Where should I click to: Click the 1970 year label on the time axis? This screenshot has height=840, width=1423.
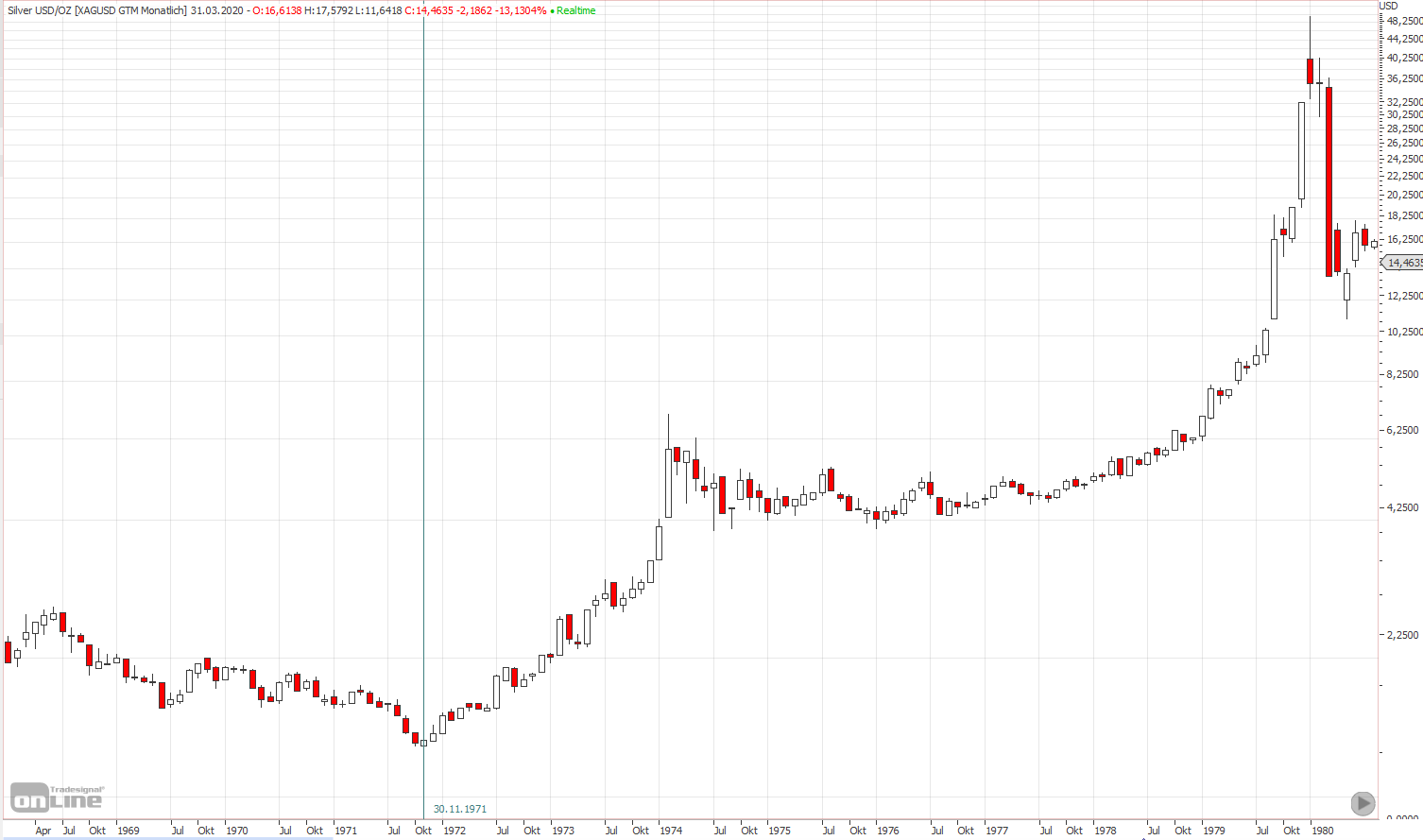coord(237,831)
